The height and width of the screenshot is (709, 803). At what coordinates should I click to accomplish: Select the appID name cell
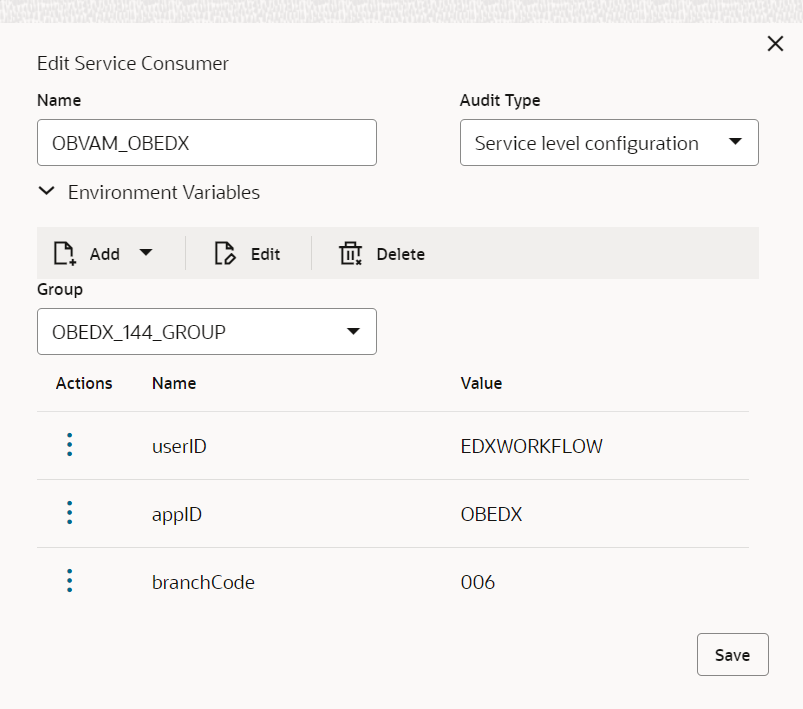[177, 514]
